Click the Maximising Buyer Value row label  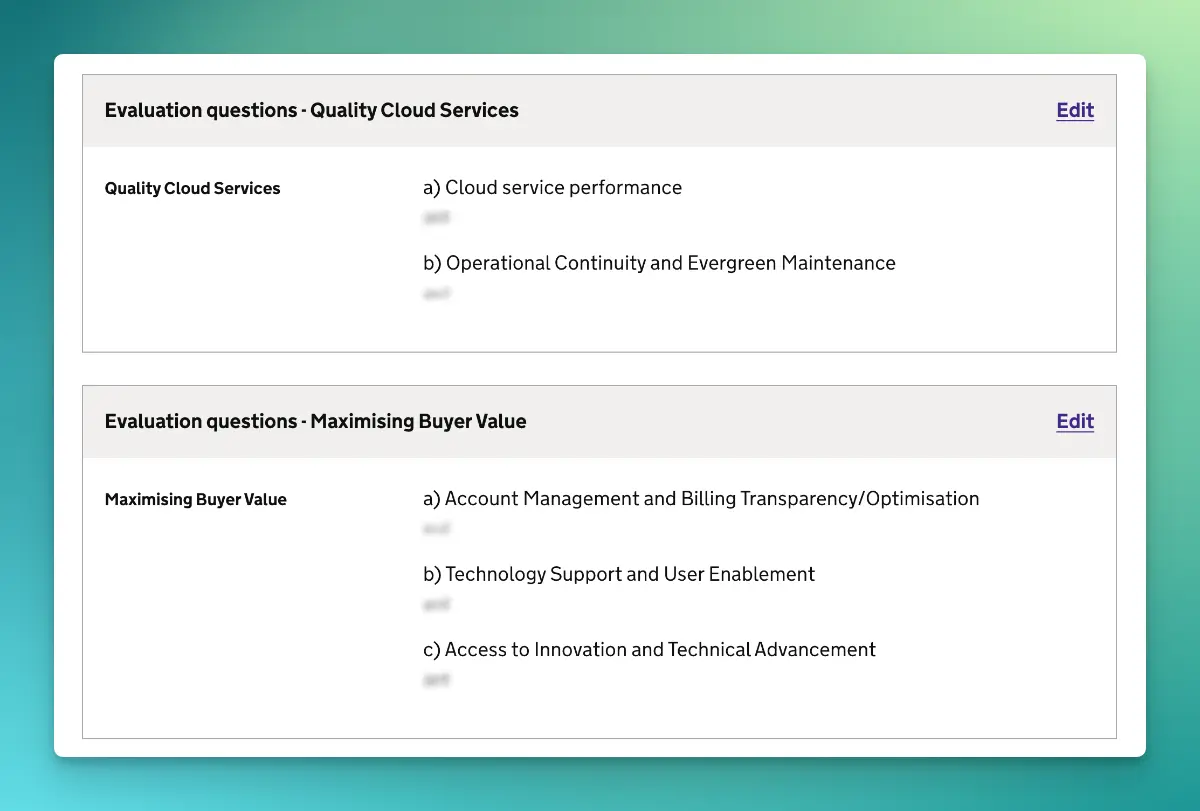point(195,498)
